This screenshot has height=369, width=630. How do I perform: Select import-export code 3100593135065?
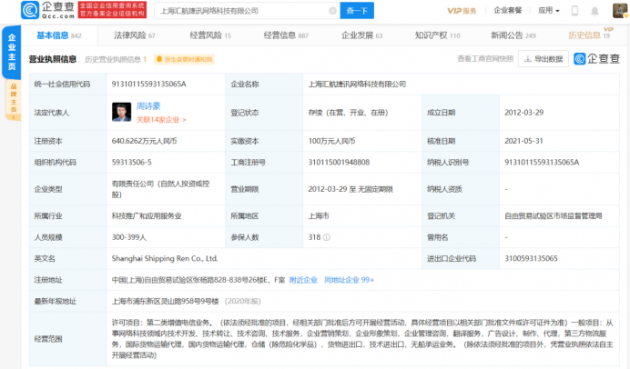click(531, 258)
